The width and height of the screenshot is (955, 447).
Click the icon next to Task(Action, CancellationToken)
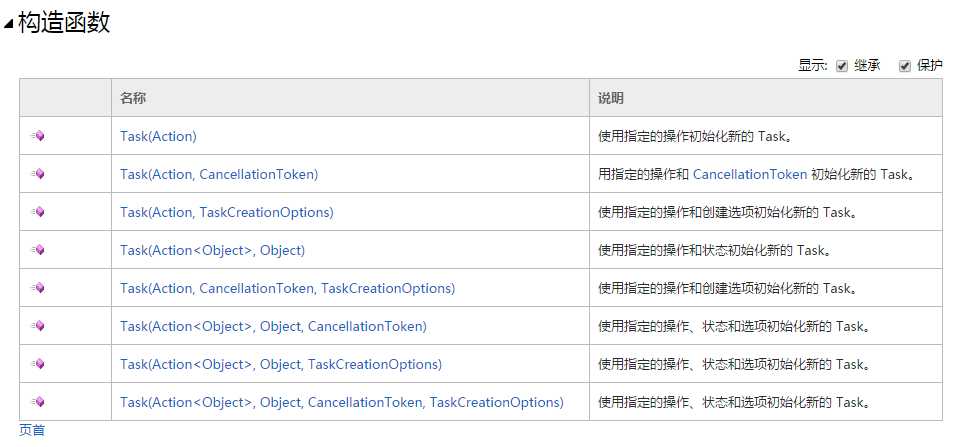click(38, 174)
